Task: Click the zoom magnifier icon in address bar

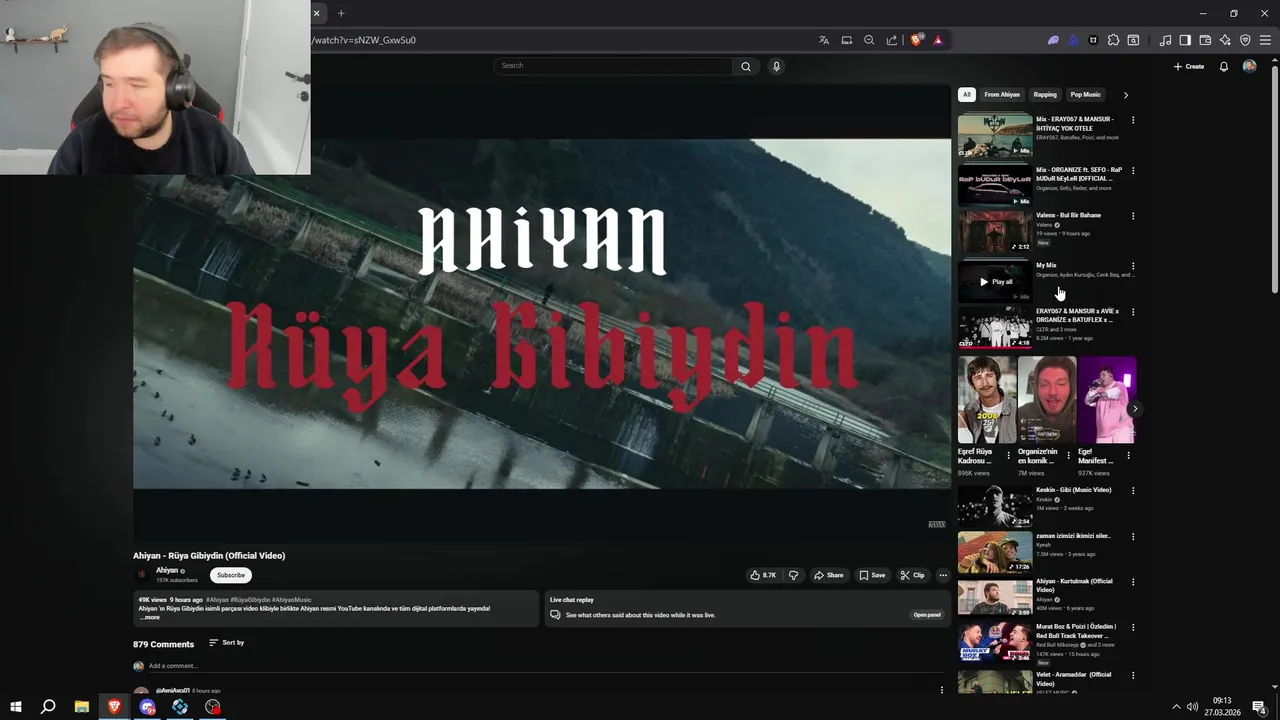Action: pos(869,40)
